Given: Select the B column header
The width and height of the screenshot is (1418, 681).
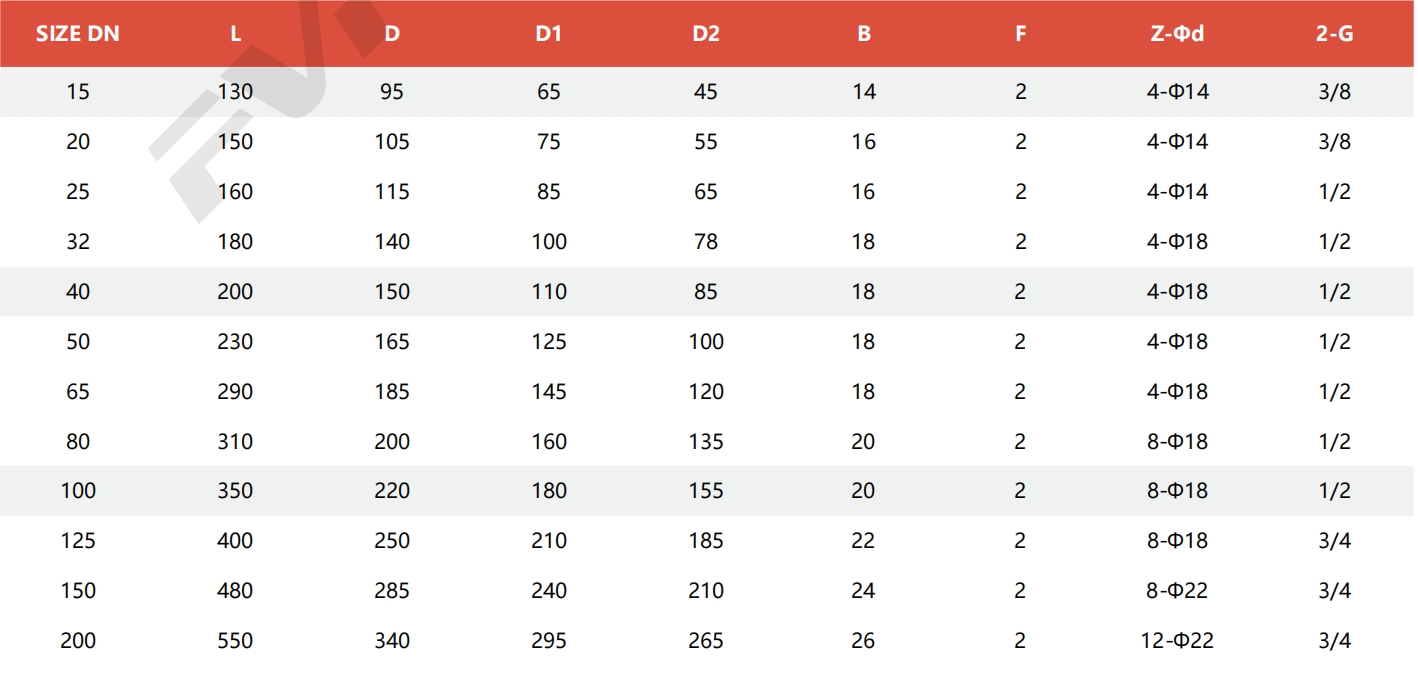Looking at the screenshot, I should click(x=863, y=33).
